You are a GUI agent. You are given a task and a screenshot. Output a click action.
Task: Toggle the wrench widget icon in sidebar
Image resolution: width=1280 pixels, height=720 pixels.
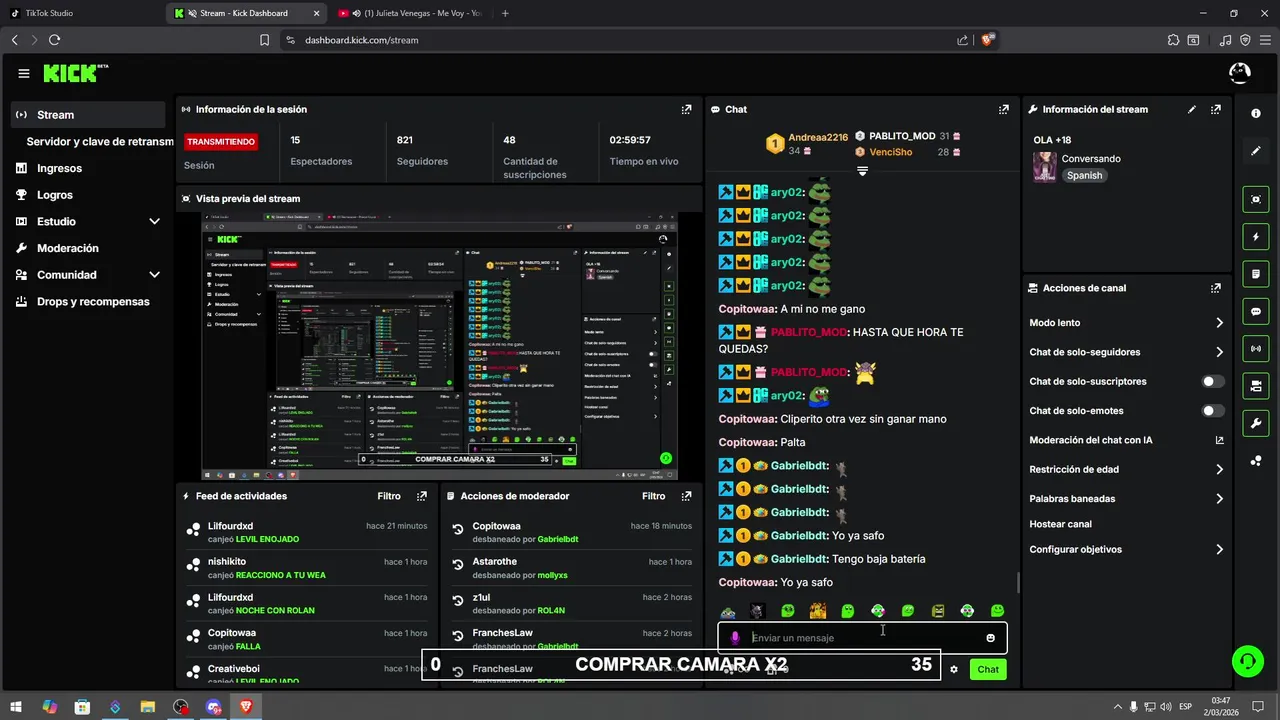pos(1256,423)
